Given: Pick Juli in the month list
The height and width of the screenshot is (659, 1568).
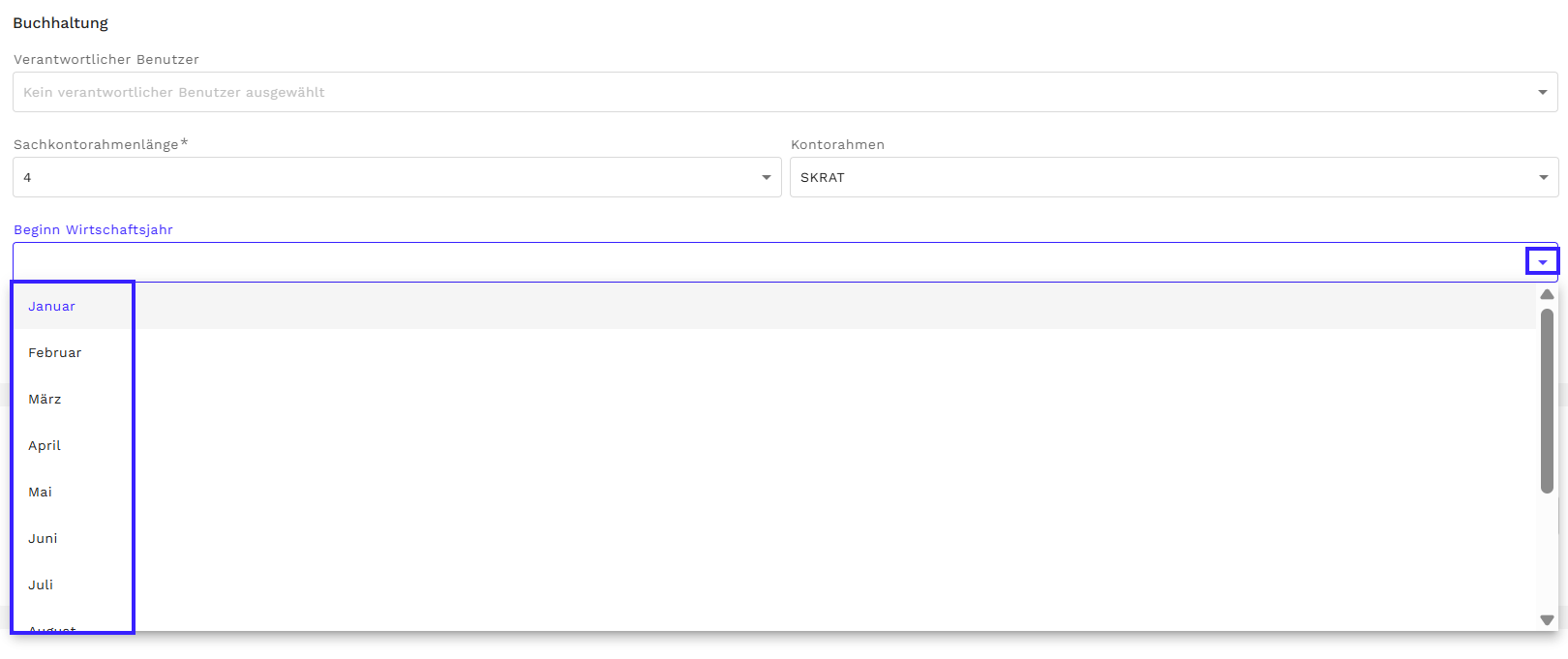Looking at the screenshot, I should (x=41, y=584).
